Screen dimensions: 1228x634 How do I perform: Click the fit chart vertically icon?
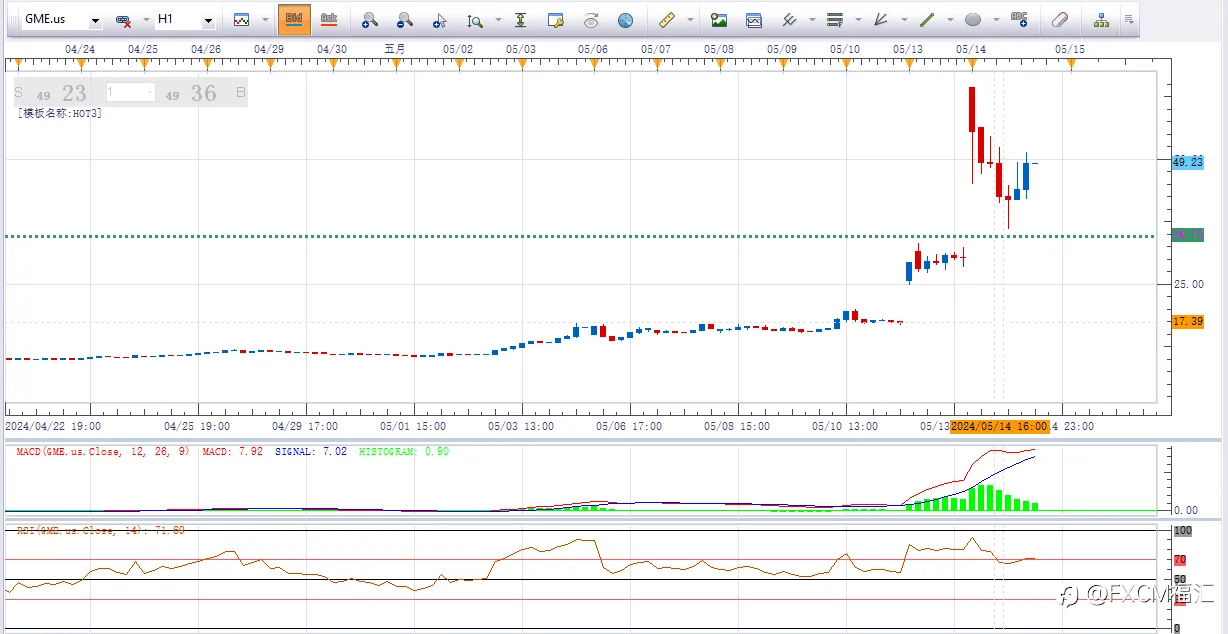pos(520,20)
